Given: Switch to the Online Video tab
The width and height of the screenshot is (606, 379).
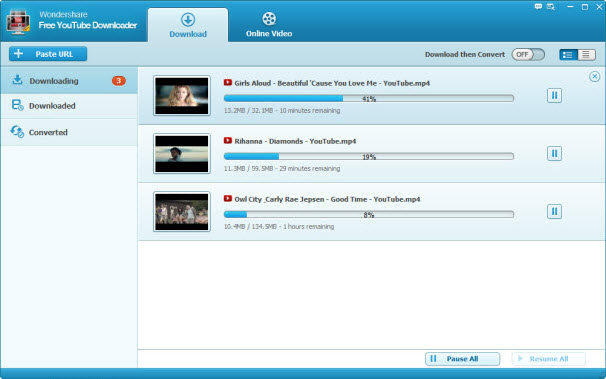Looking at the screenshot, I should [269, 25].
